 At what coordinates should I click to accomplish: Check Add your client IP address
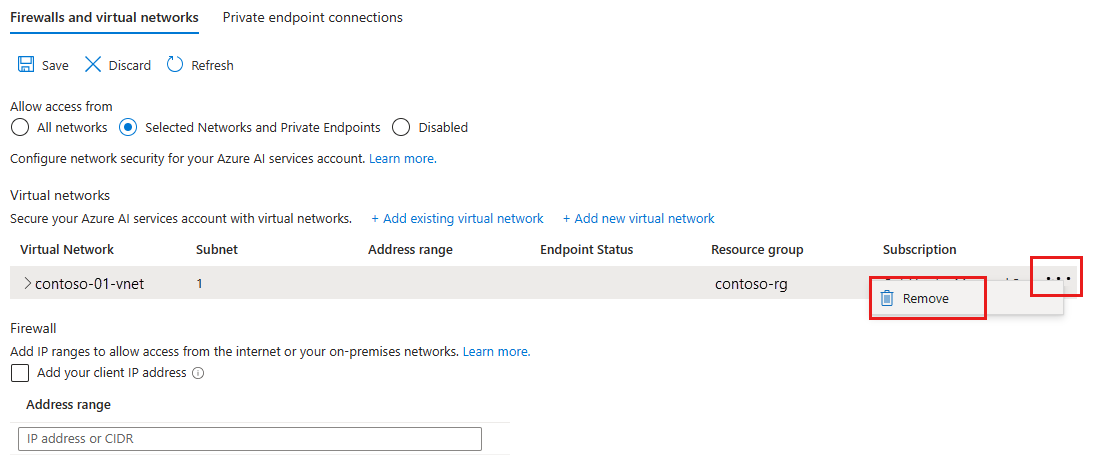click(20, 373)
